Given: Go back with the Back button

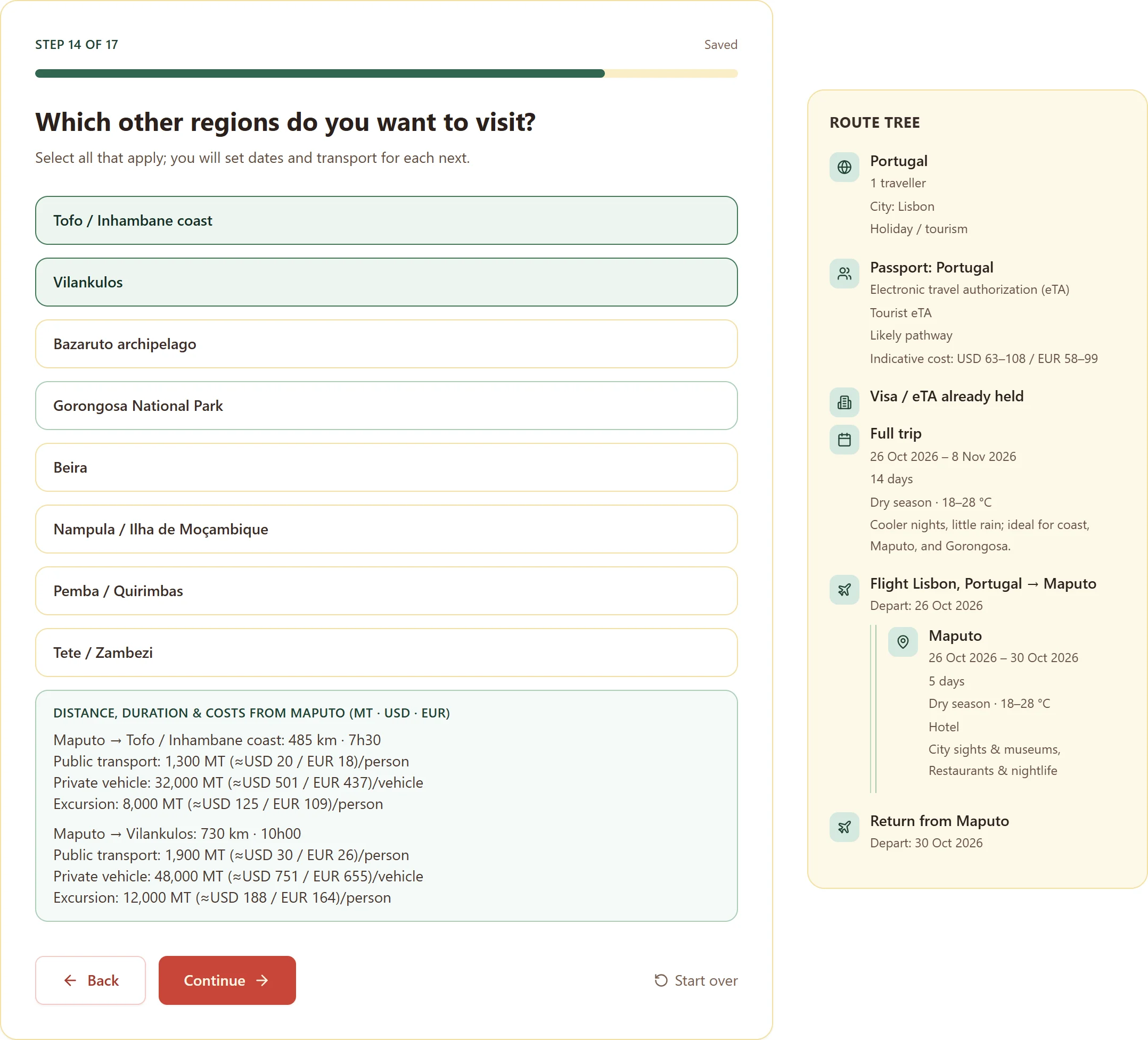Looking at the screenshot, I should point(91,980).
